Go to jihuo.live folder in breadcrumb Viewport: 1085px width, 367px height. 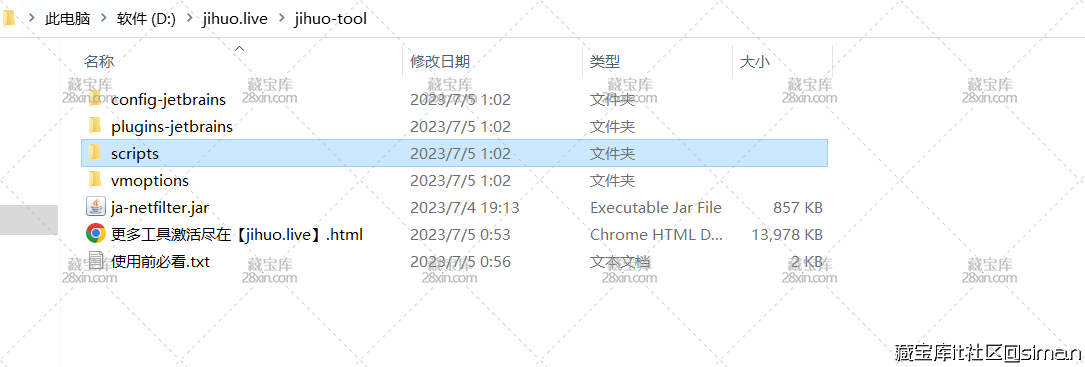click(235, 19)
